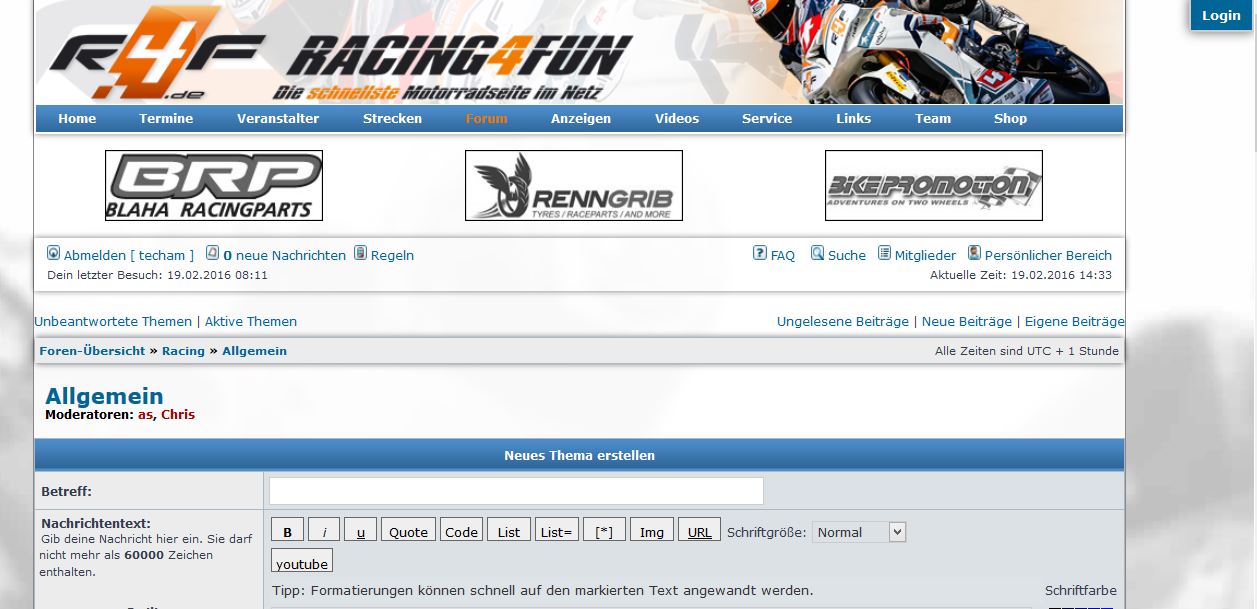Open the Forum menu item
Screen dimensions: 1257x609
(486, 118)
